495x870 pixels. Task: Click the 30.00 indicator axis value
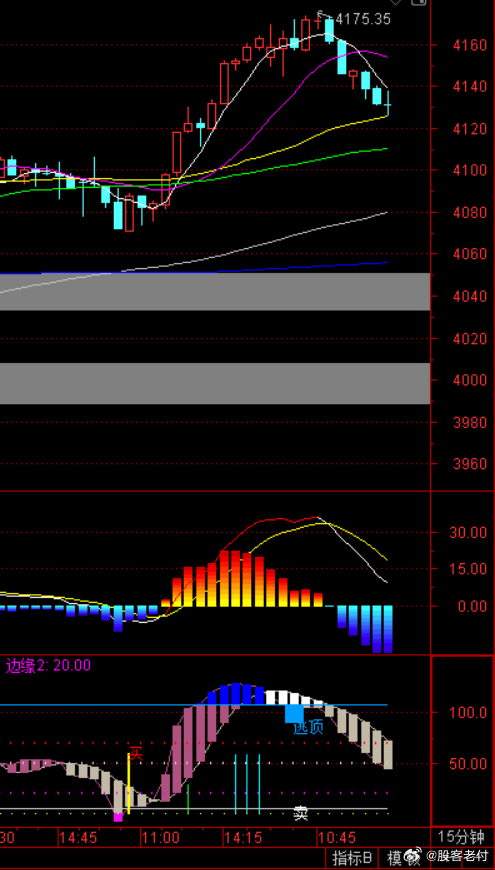[x=468, y=533]
